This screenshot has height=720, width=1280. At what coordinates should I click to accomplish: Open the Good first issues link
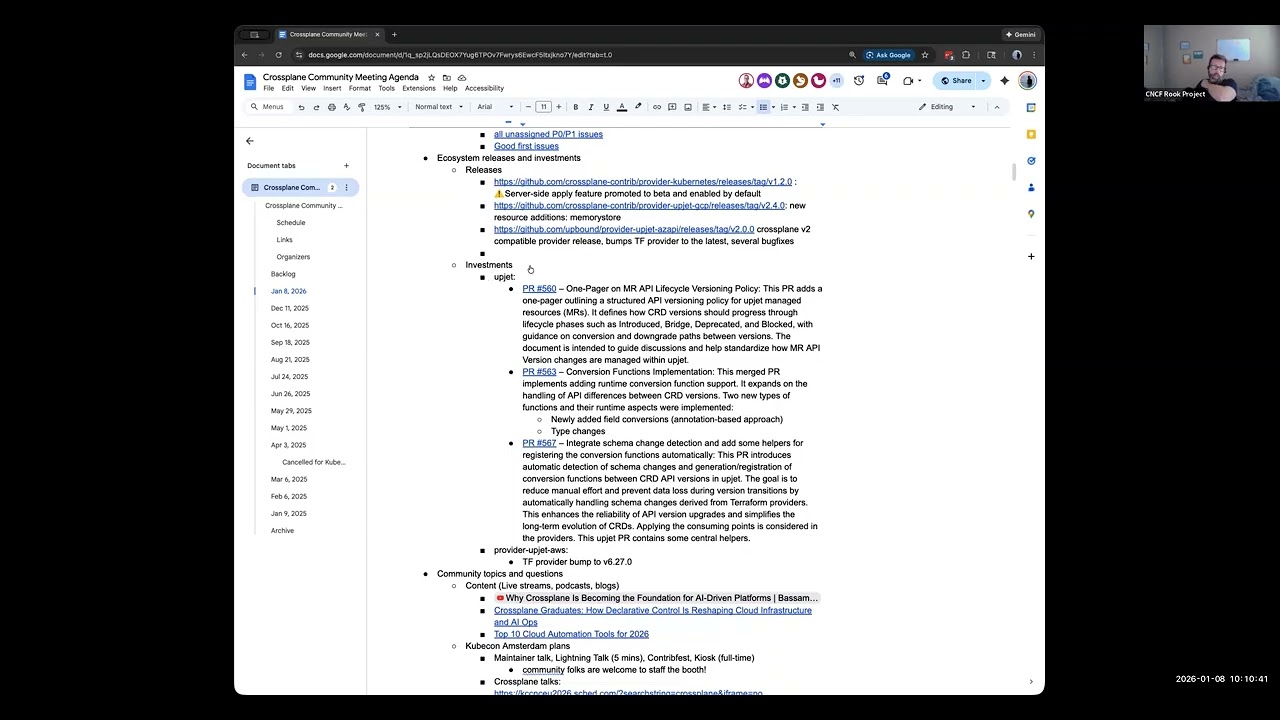(526, 146)
